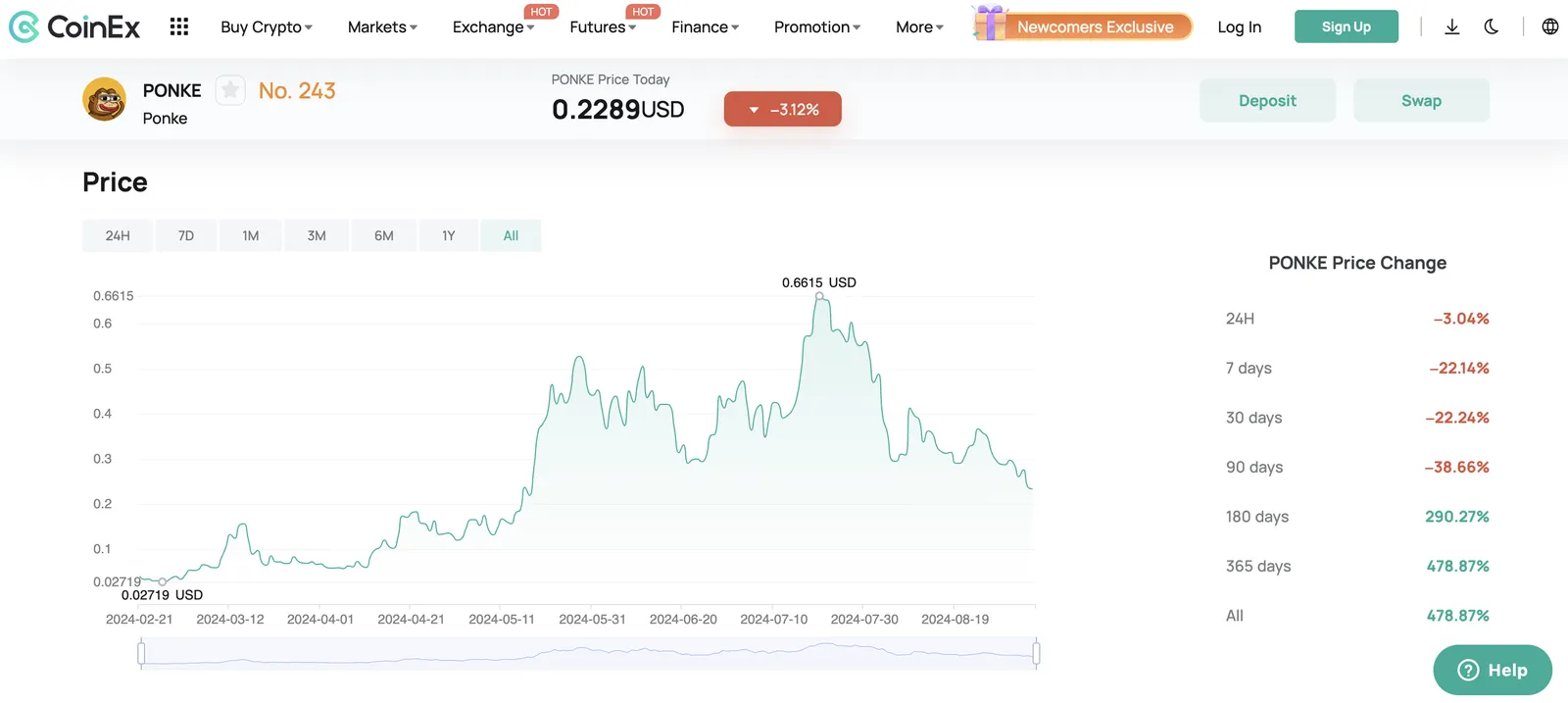This screenshot has height=703, width=1568.
Task: Expand the Finance dropdown
Action: coord(706,27)
